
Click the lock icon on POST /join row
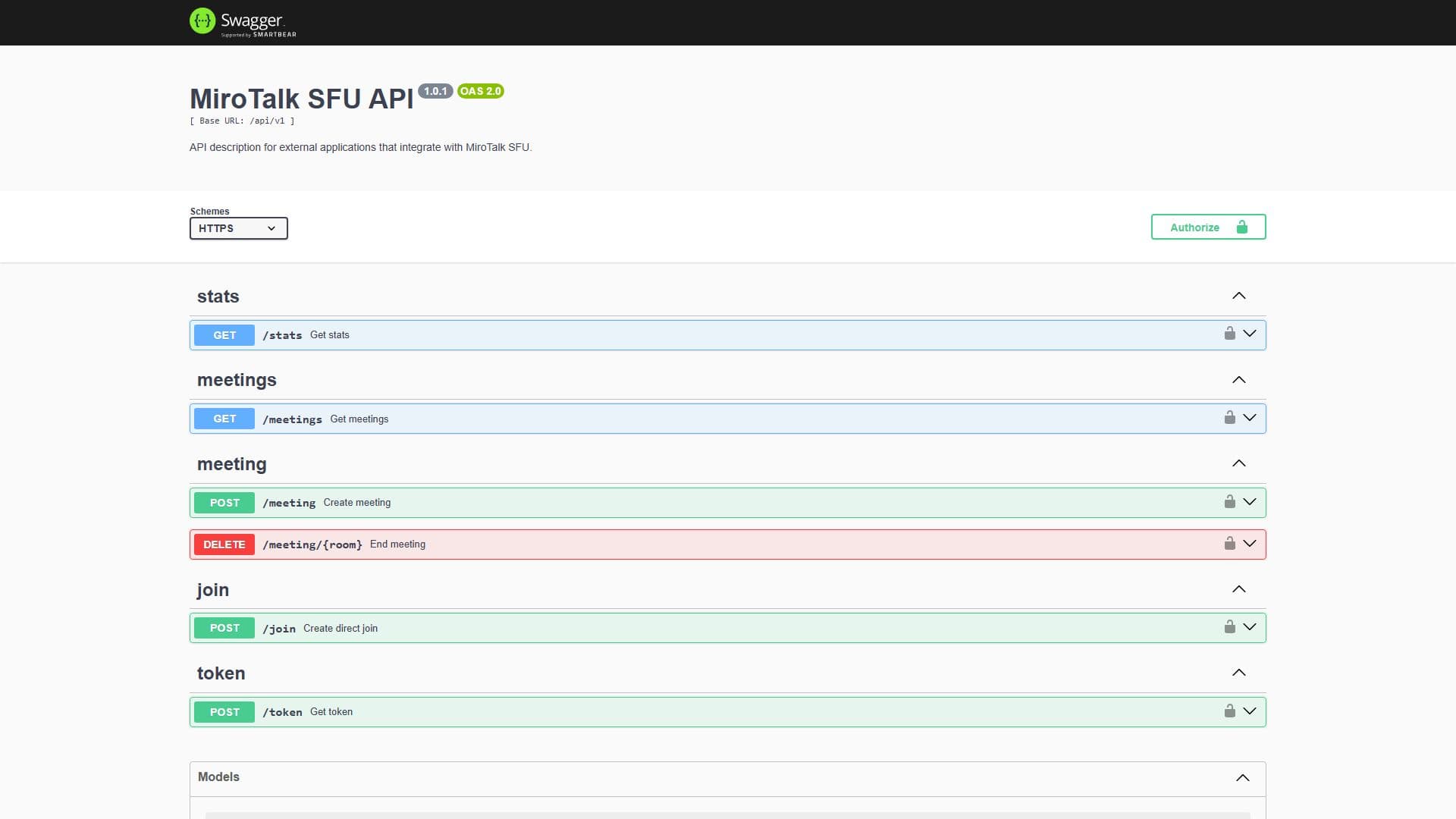tap(1229, 627)
